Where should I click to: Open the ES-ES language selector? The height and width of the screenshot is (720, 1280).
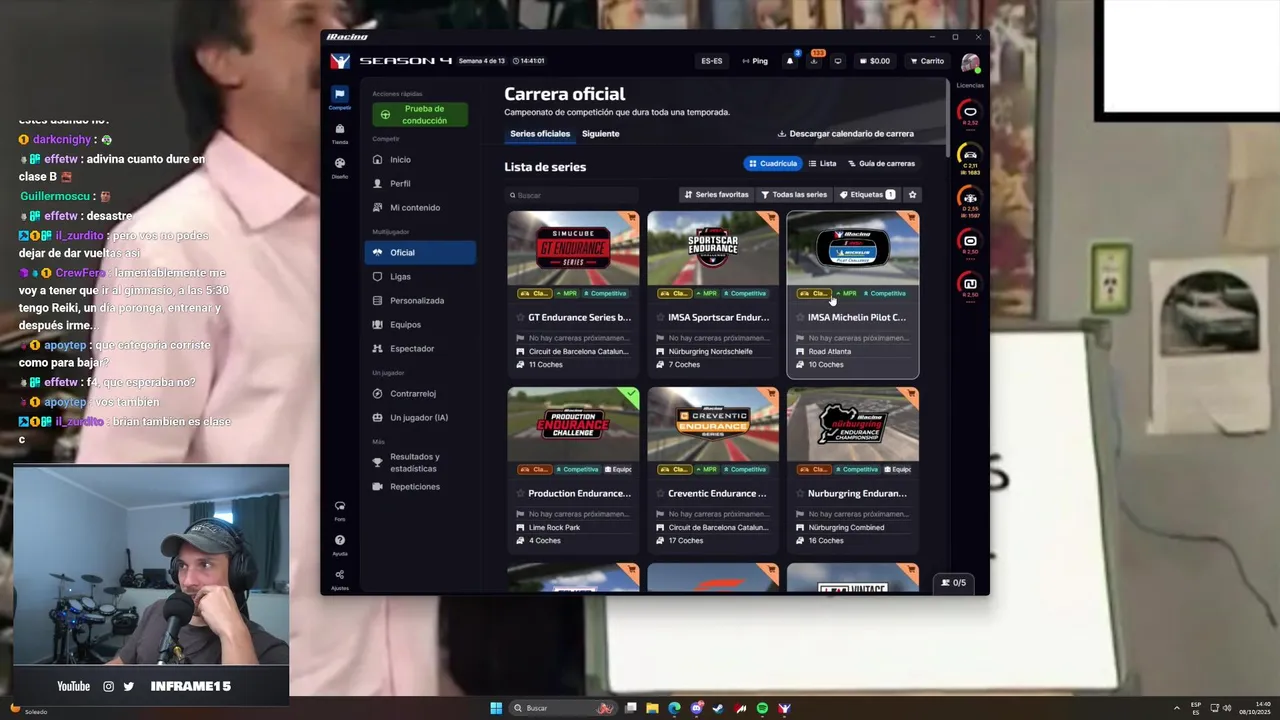click(712, 61)
